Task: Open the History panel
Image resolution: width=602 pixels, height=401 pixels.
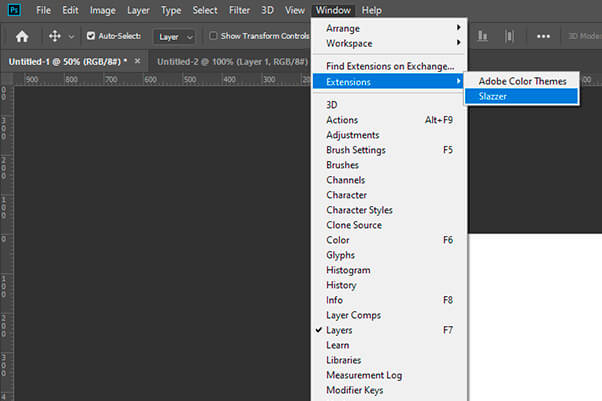Action: [389, 285]
